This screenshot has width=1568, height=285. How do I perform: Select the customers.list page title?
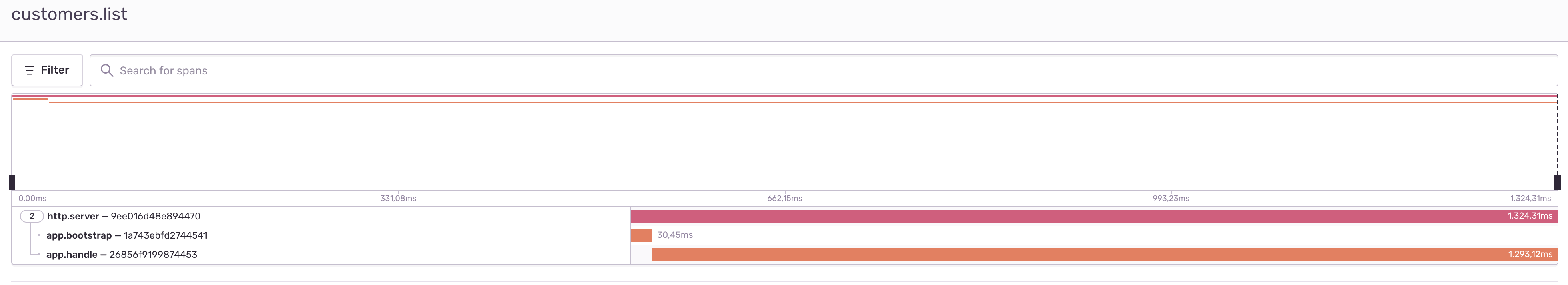coord(69,14)
